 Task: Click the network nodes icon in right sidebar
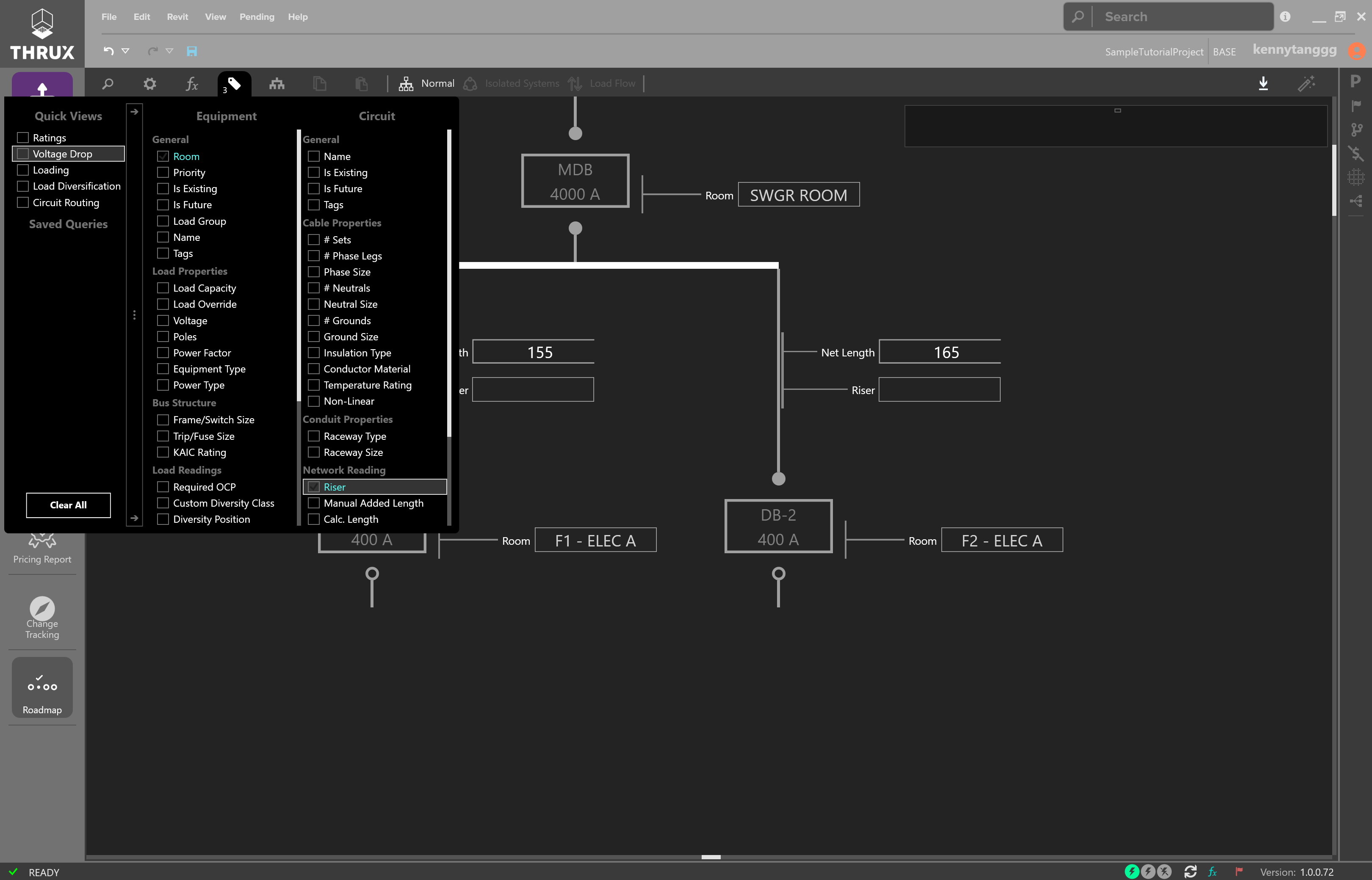pos(1355,201)
